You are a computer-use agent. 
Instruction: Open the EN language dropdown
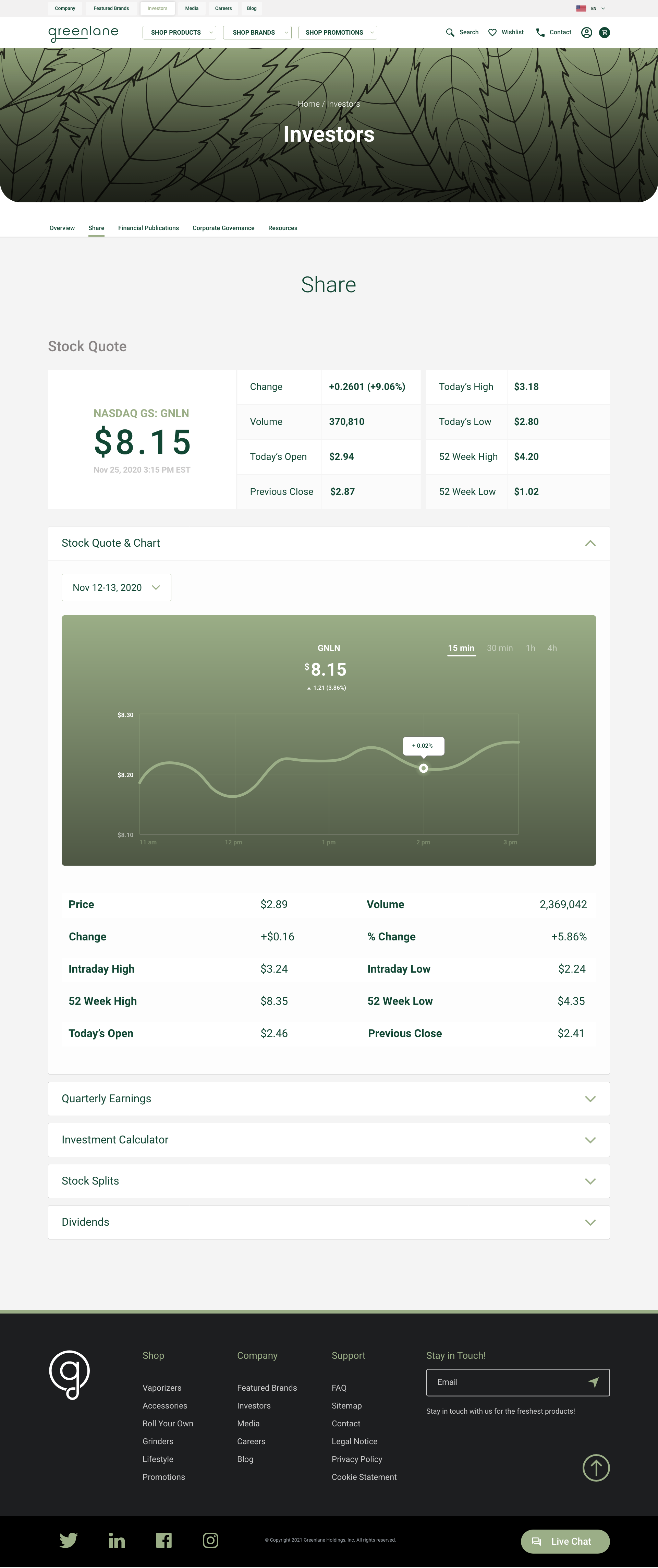598,9
